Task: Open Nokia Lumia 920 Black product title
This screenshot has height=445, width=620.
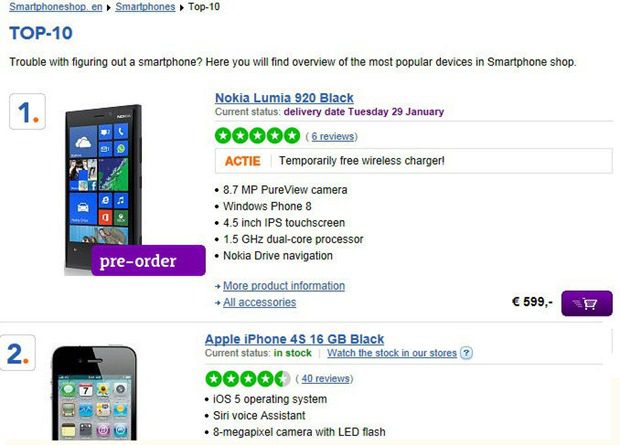Action: click(284, 98)
